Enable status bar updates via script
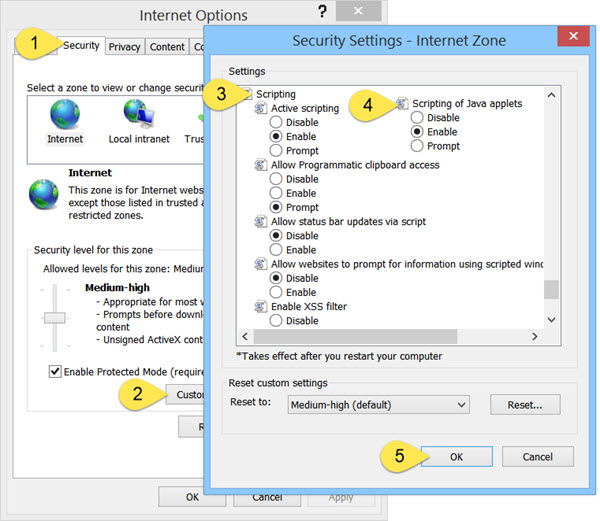 coord(276,250)
